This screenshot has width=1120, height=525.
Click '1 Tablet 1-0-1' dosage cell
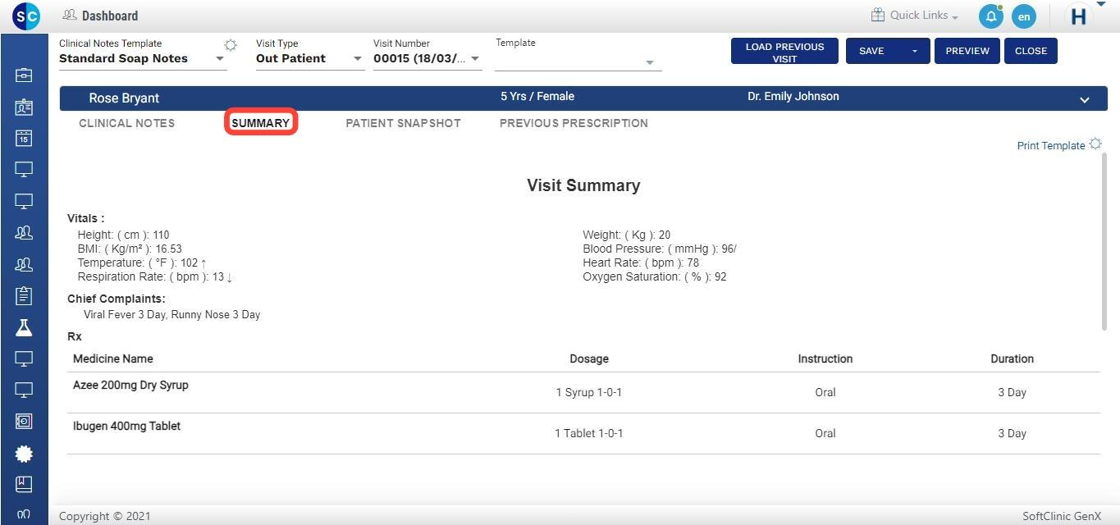tap(589, 433)
